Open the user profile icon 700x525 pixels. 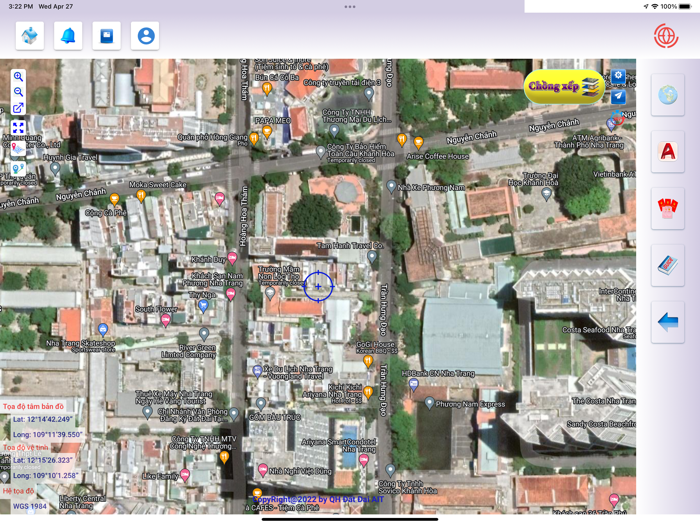coord(145,36)
